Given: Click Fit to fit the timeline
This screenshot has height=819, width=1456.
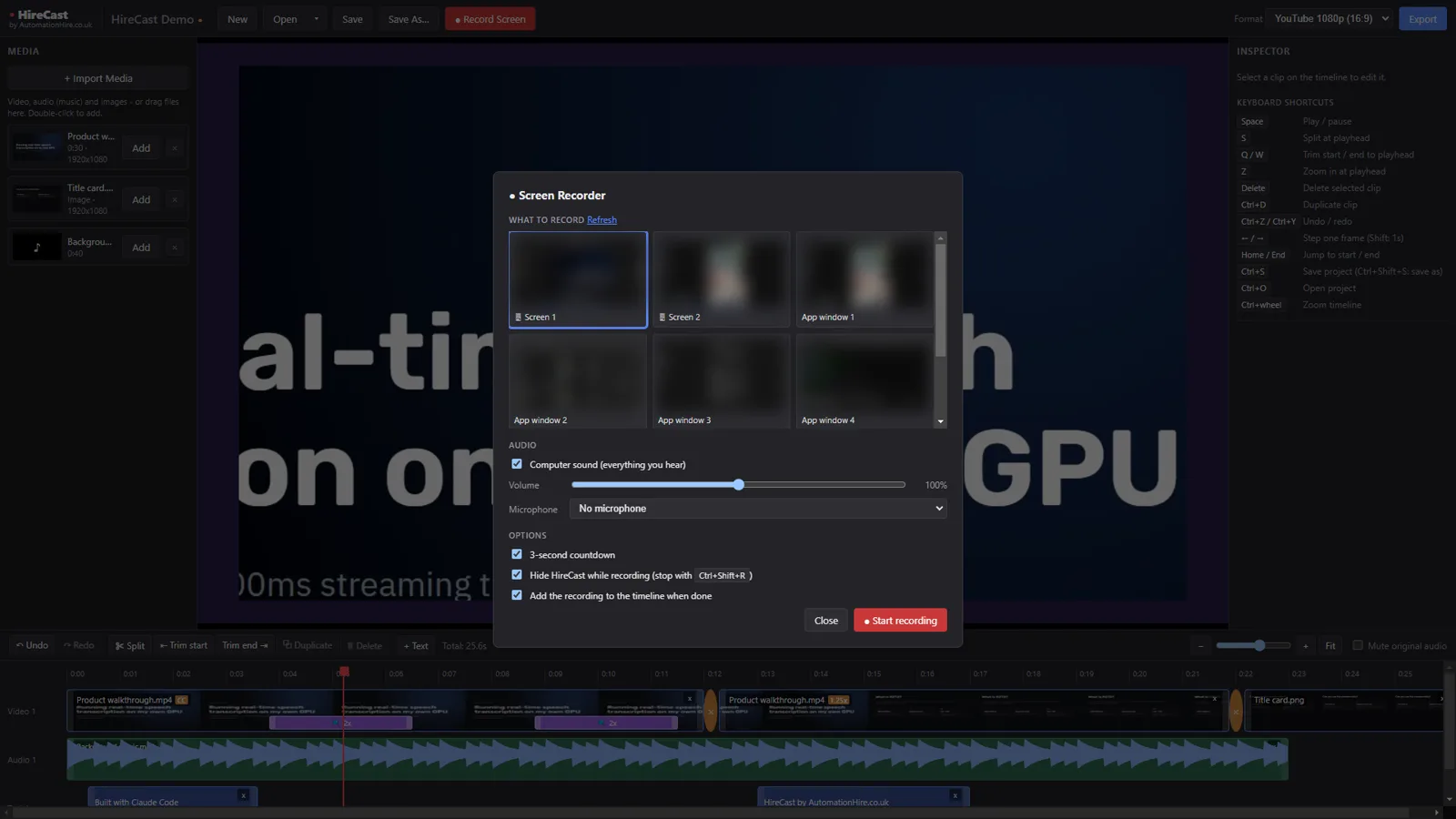Looking at the screenshot, I should click(1330, 646).
